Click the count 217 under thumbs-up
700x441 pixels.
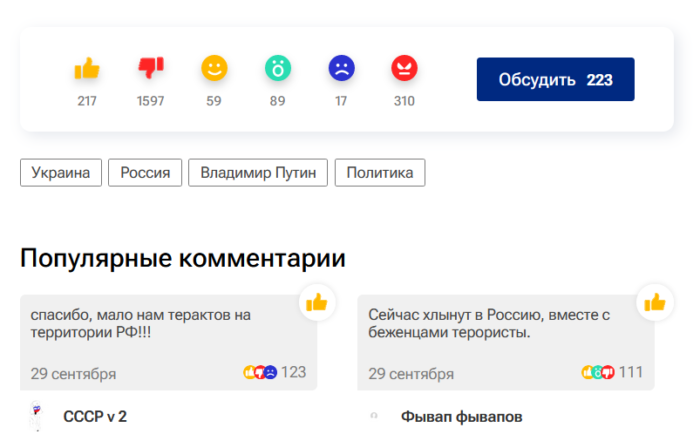pyautogui.click(x=87, y=101)
